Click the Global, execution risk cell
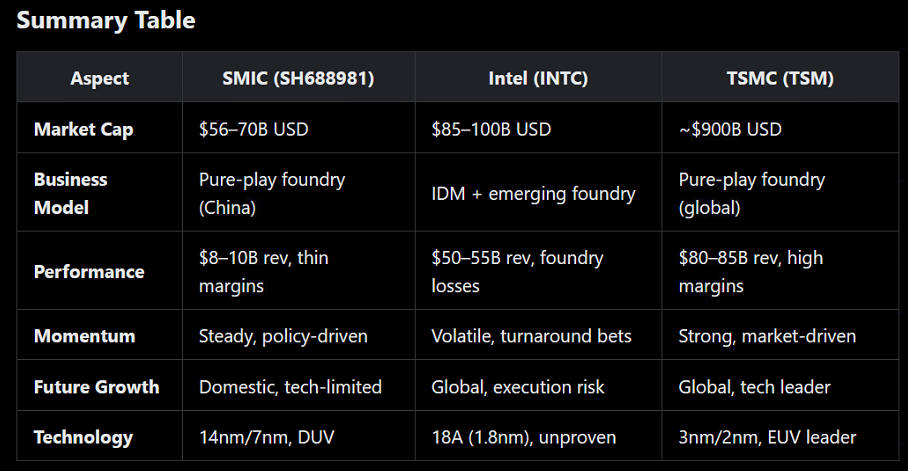This screenshot has width=908, height=471. [x=518, y=386]
